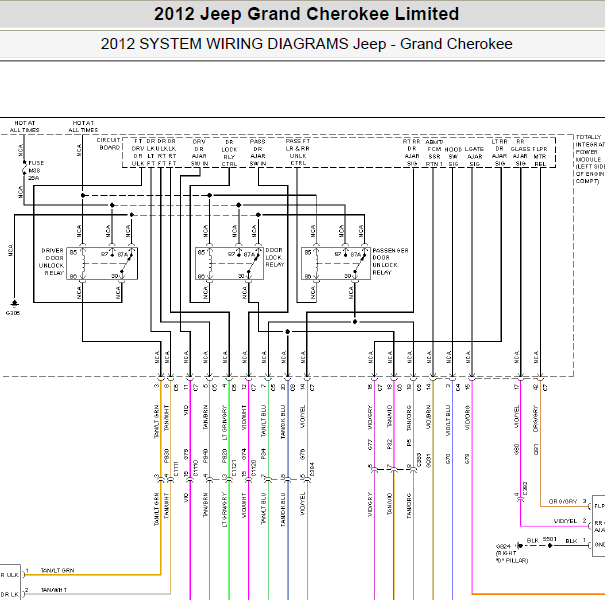
Task: Click the 'PASS DR AJAR SW IN' pin label
Action: [257, 153]
